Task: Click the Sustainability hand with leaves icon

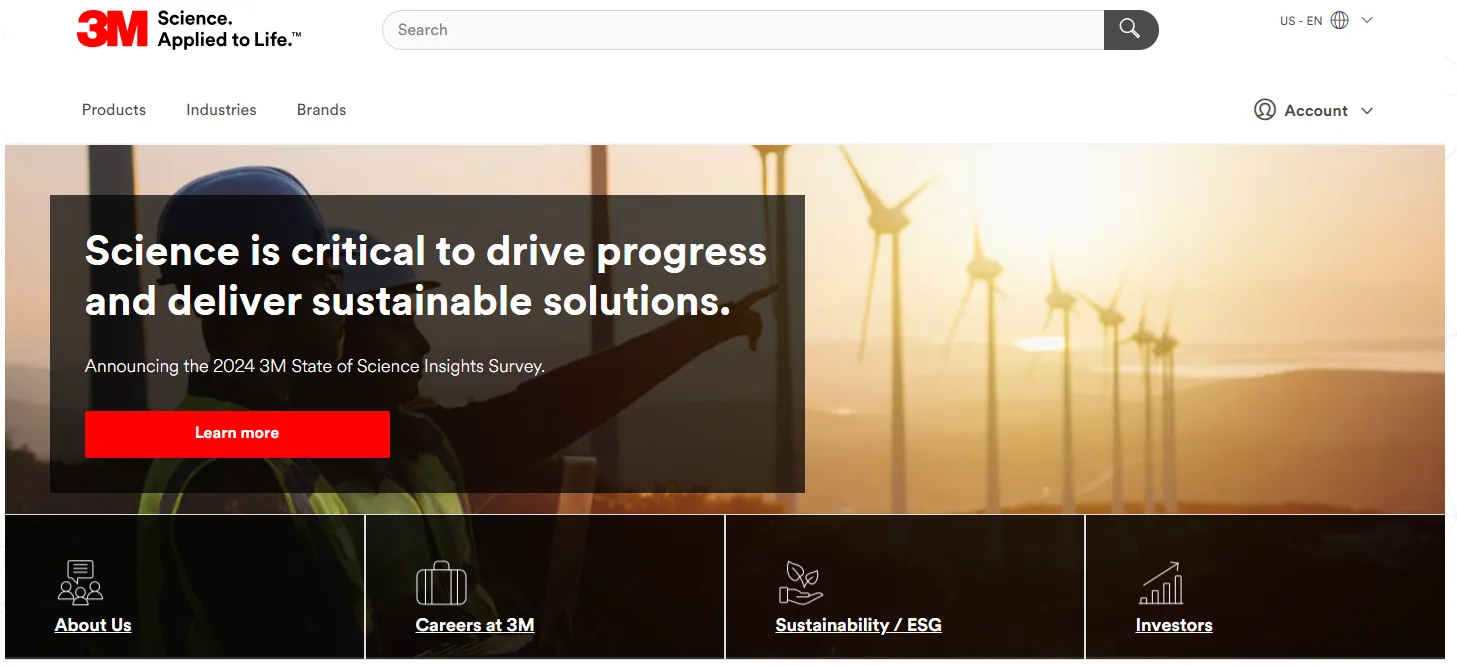Action: [x=800, y=583]
